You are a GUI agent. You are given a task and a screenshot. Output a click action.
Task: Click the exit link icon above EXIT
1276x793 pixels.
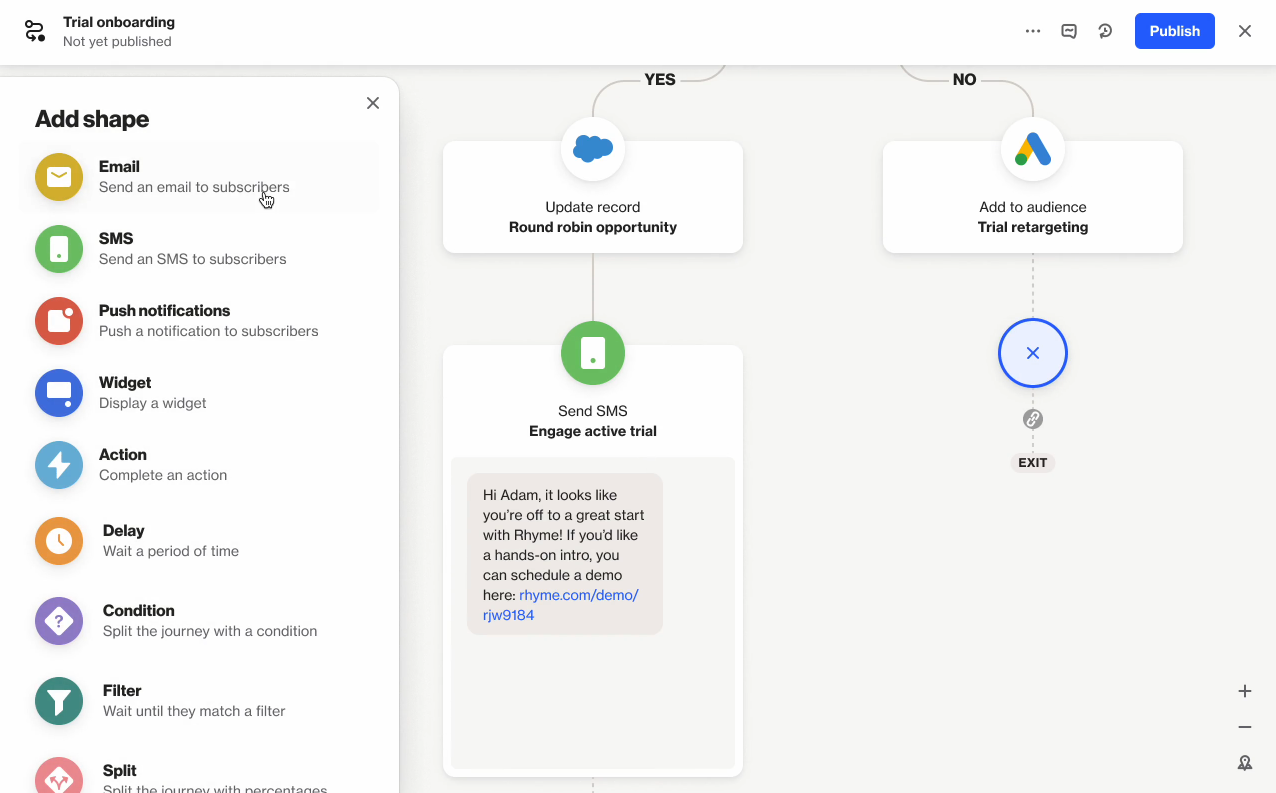[1032, 420]
